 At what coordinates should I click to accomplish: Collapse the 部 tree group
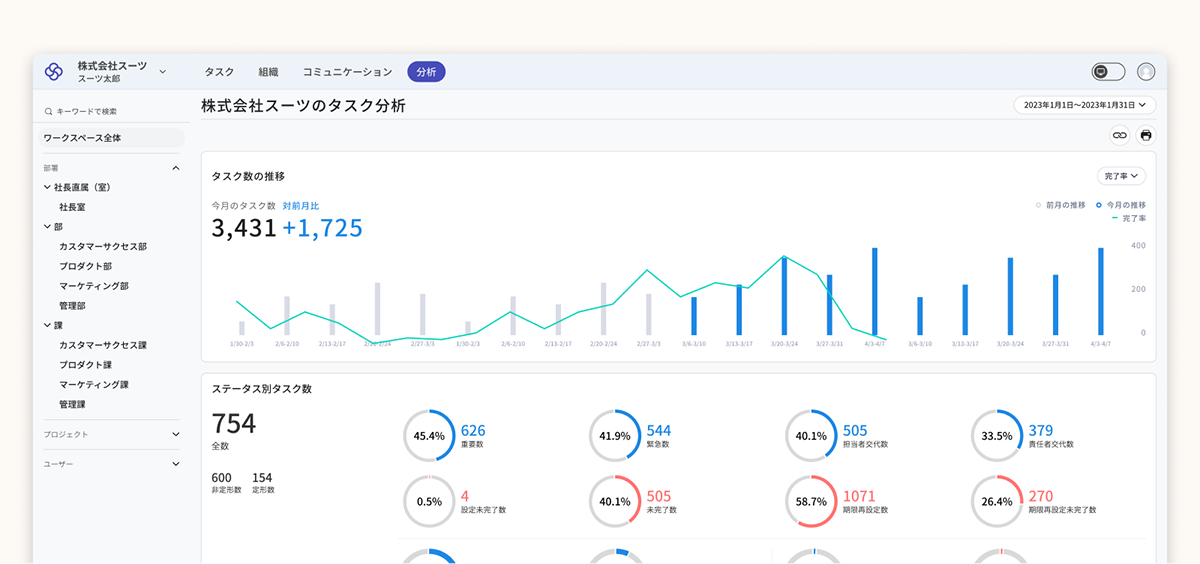point(47,226)
